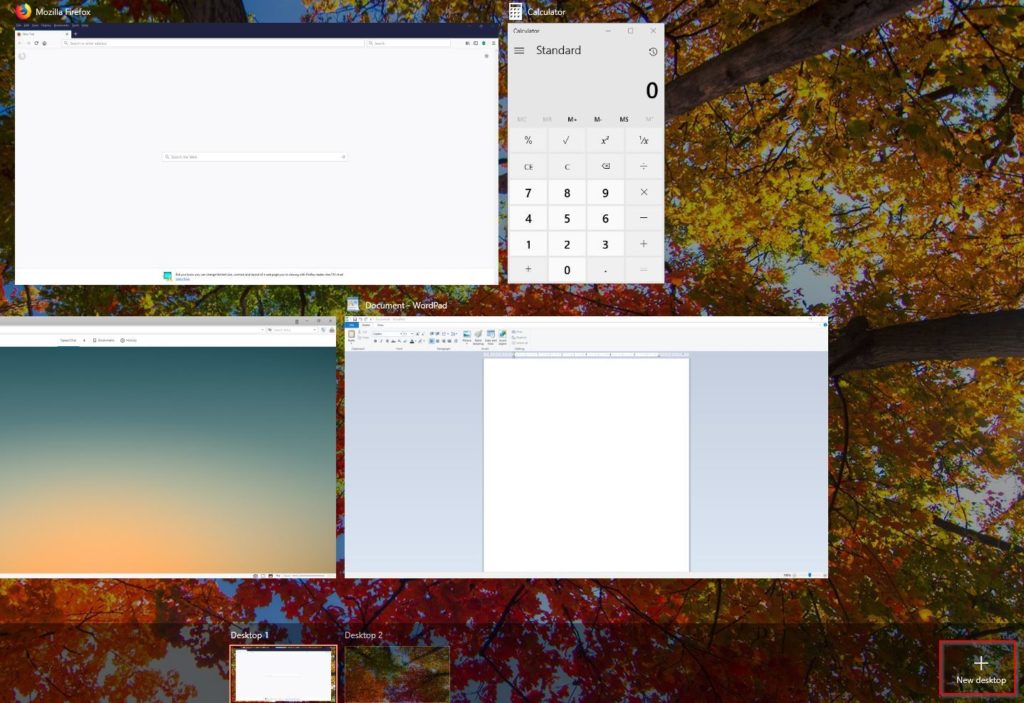Open the WordPad font family dropdown
The height and width of the screenshot is (703, 1024).
387,334
